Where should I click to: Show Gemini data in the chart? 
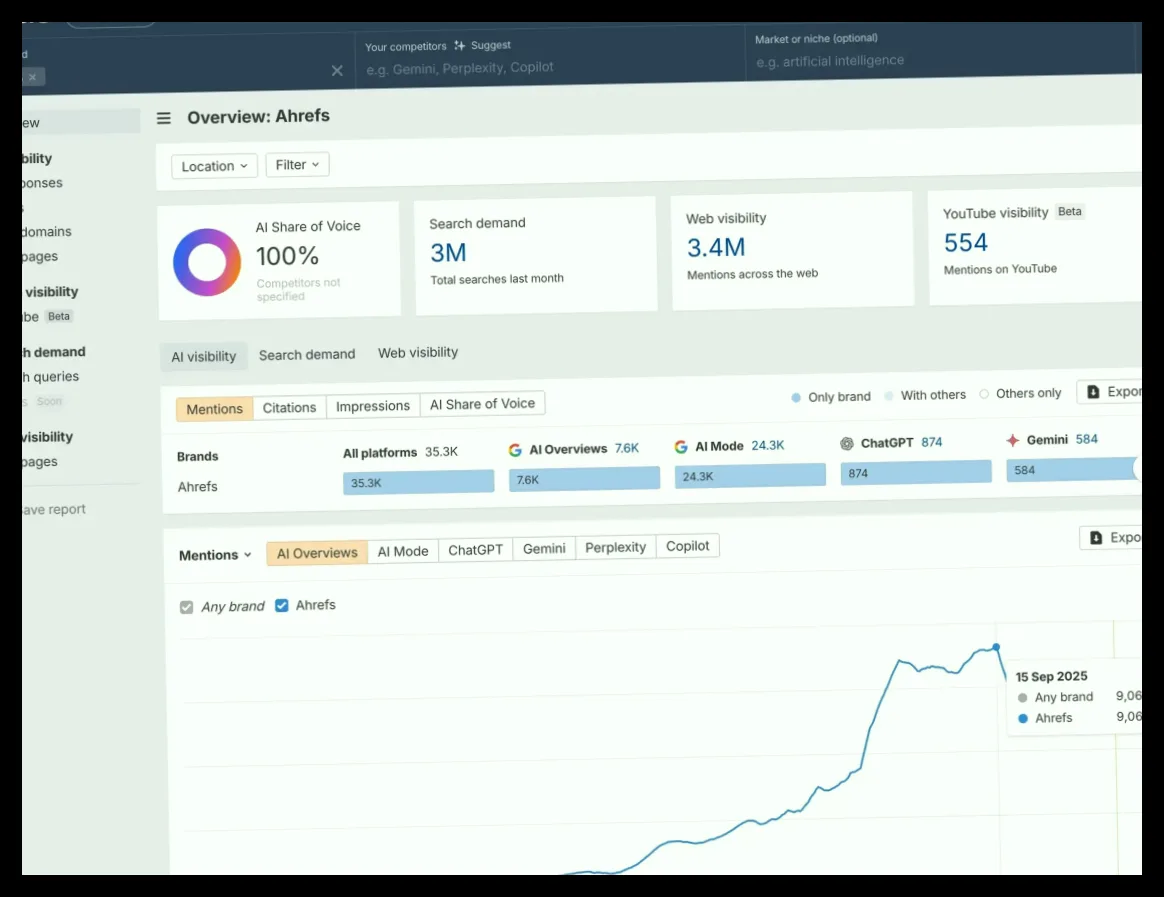pyautogui.click(x=544, y=549)
